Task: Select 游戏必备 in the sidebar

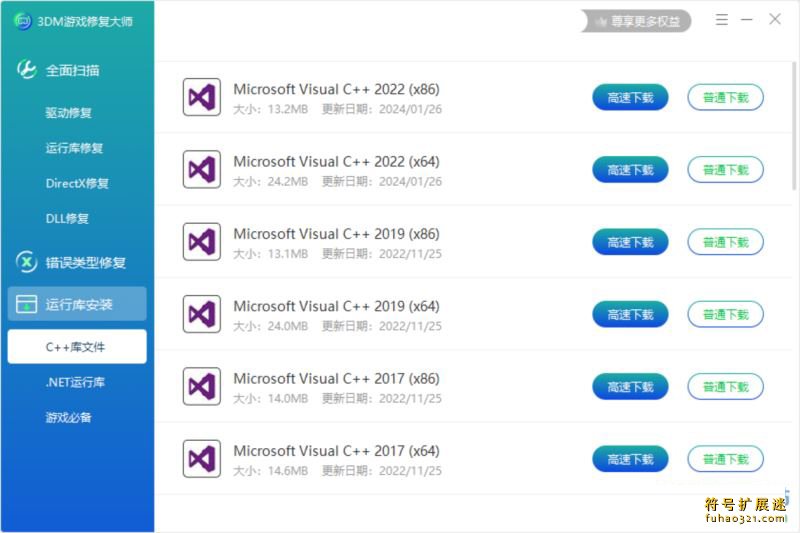Action: coord(68,417)
